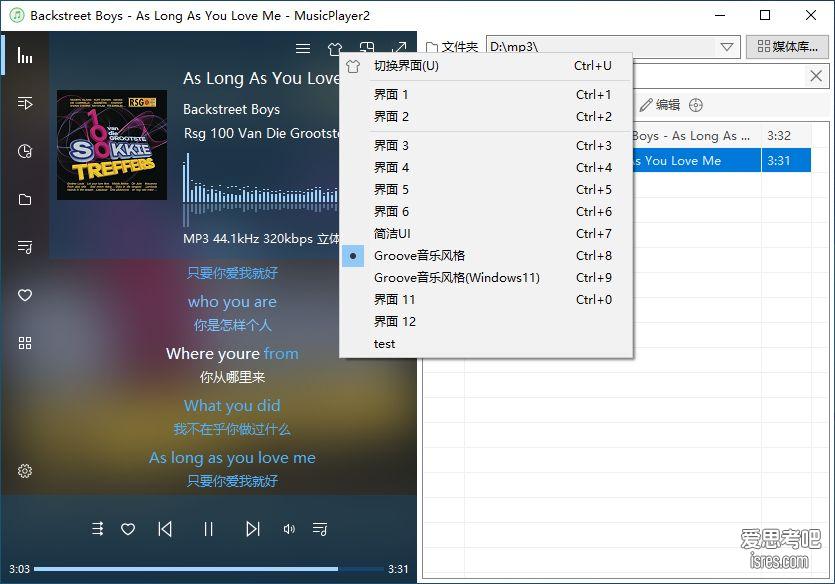The image size is (835, 584).
Task: Click the edit pencil button 编辑
Action: tap(660, 105)
